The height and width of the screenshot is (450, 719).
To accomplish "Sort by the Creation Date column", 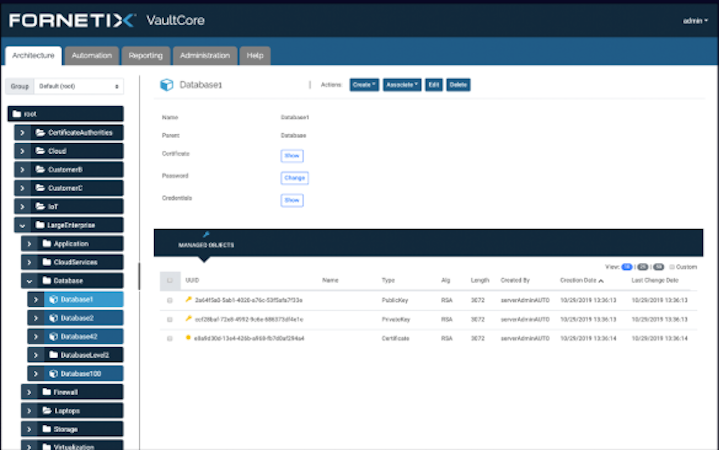I will (x=581, y=280).
